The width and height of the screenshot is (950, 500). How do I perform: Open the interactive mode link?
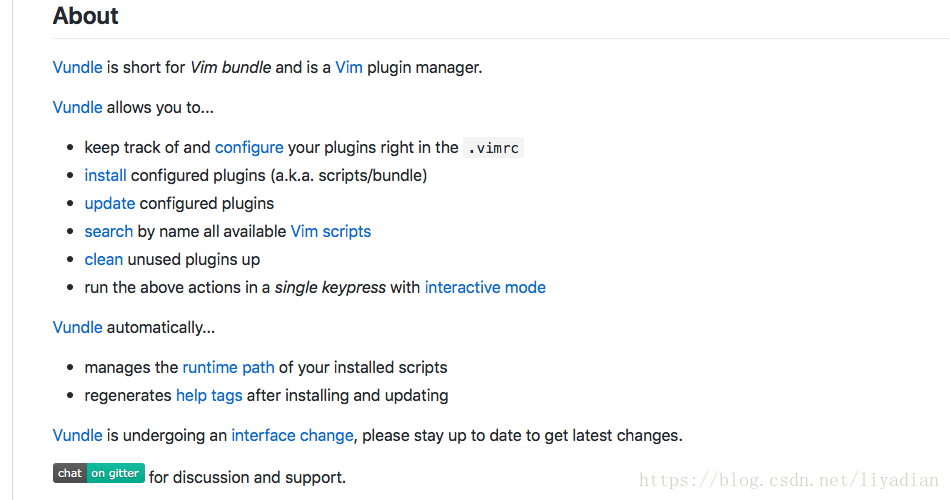click(485, 287)
